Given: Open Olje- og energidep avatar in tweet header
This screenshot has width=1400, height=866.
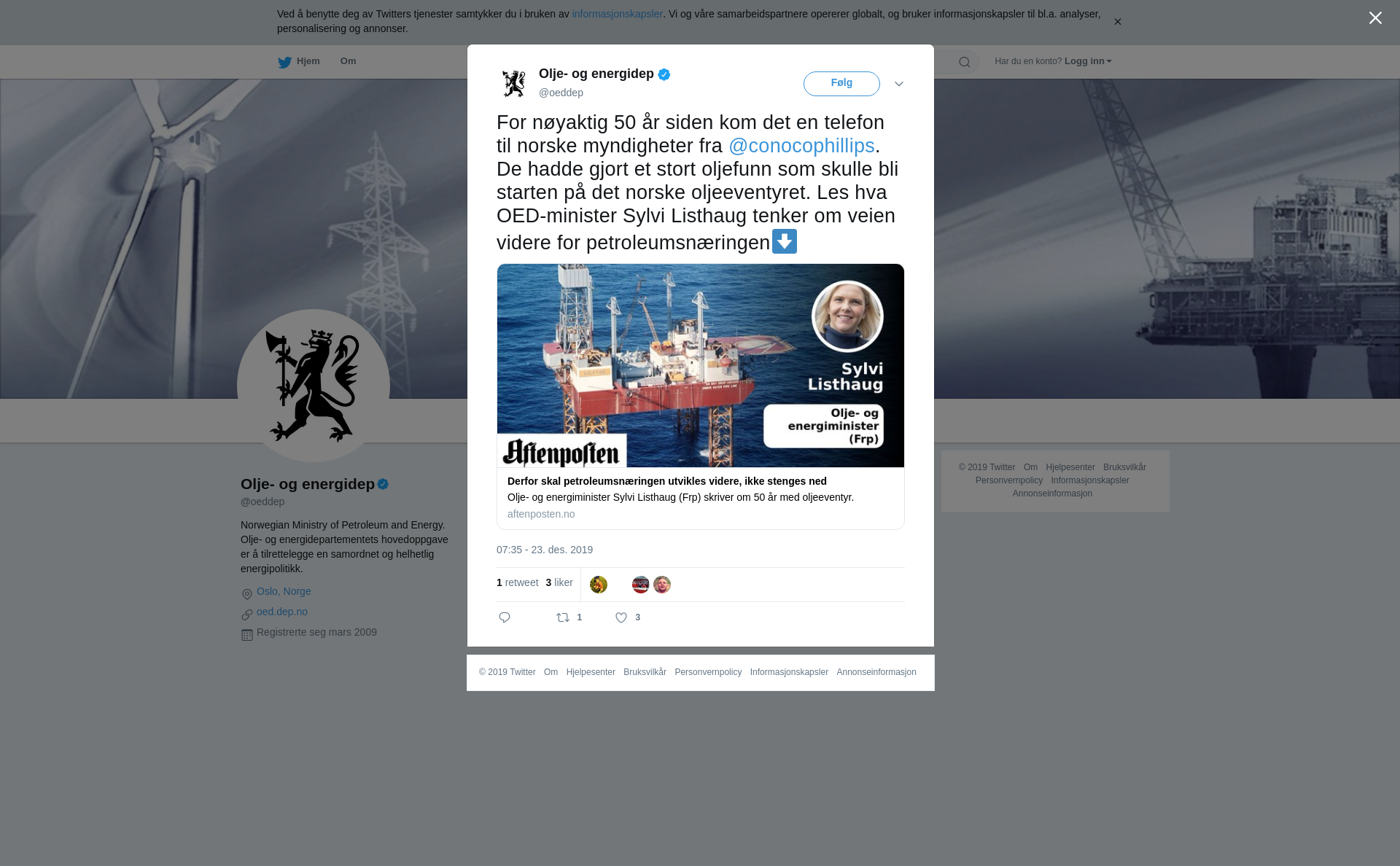Looking at the screenshot, I should [x=514, y=83].
